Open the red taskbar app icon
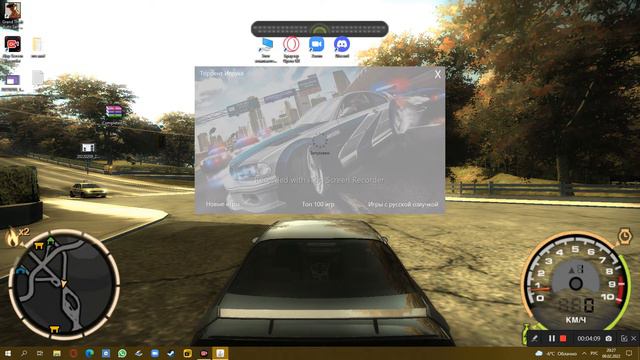This screenshot has width=640, height=360. pos(73,353)
